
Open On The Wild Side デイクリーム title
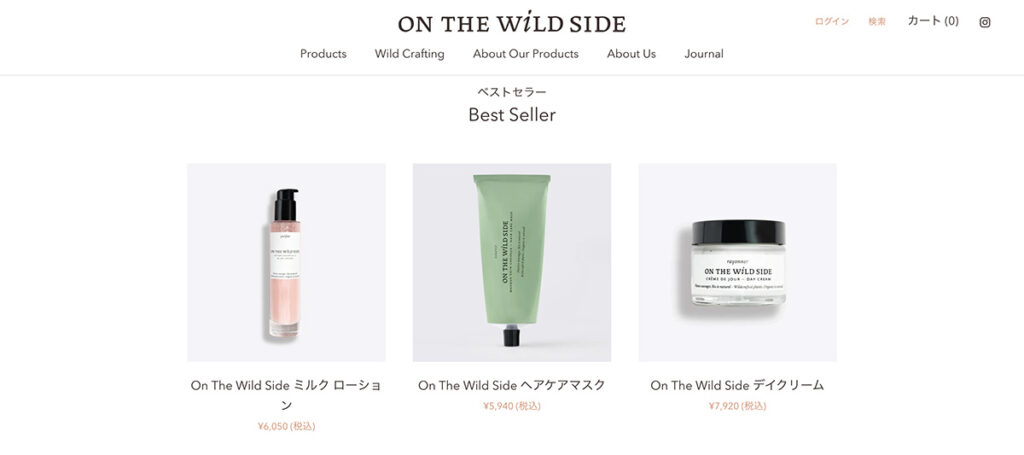coord(737,385)
